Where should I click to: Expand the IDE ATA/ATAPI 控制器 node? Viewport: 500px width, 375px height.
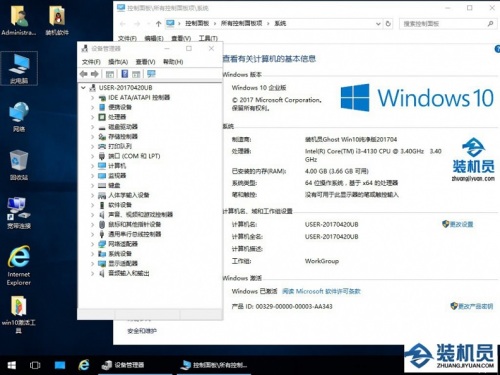point(93,98)
